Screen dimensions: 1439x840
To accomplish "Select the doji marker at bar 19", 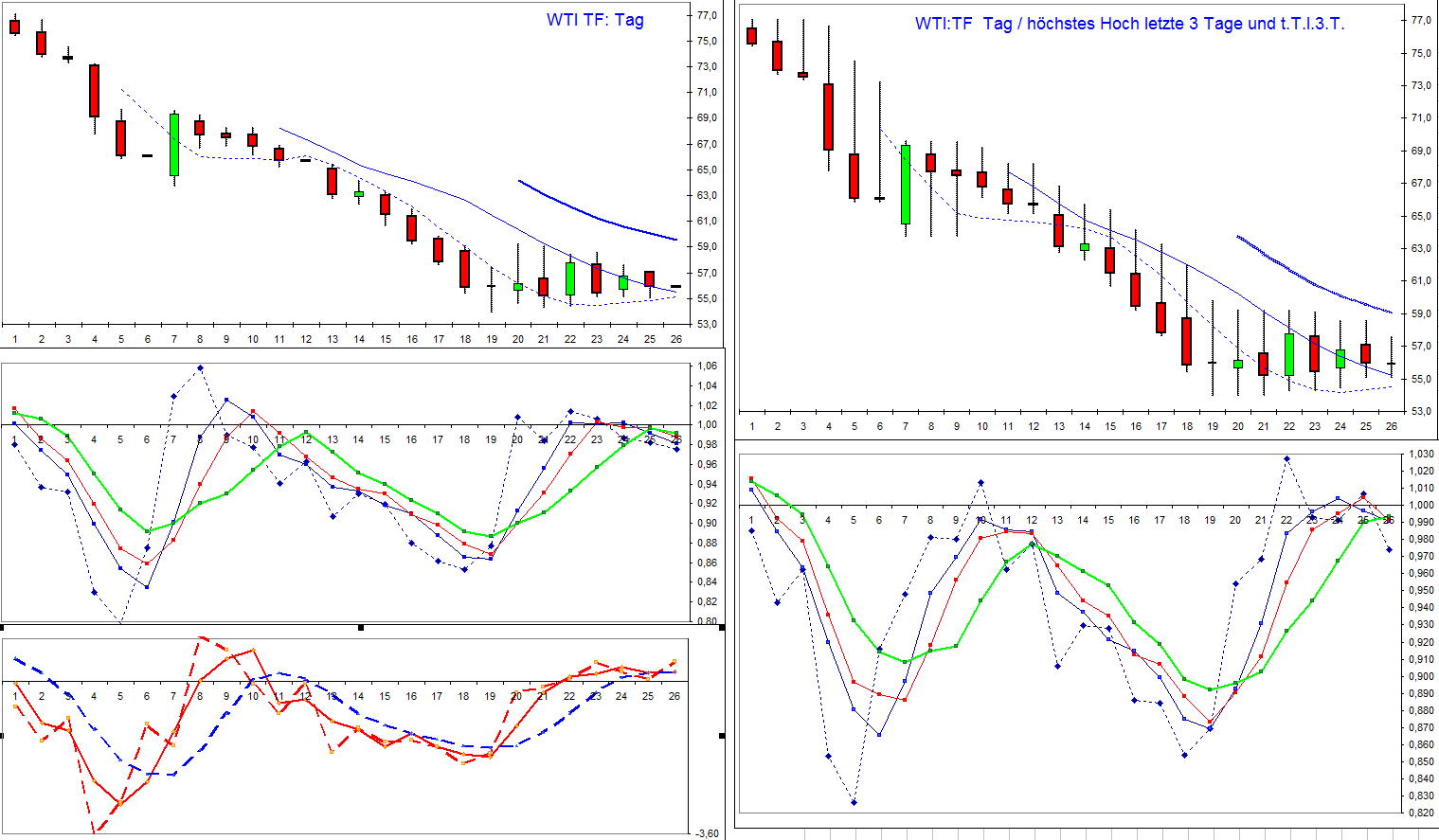I will pyautogui.click(x=491, y=284).
